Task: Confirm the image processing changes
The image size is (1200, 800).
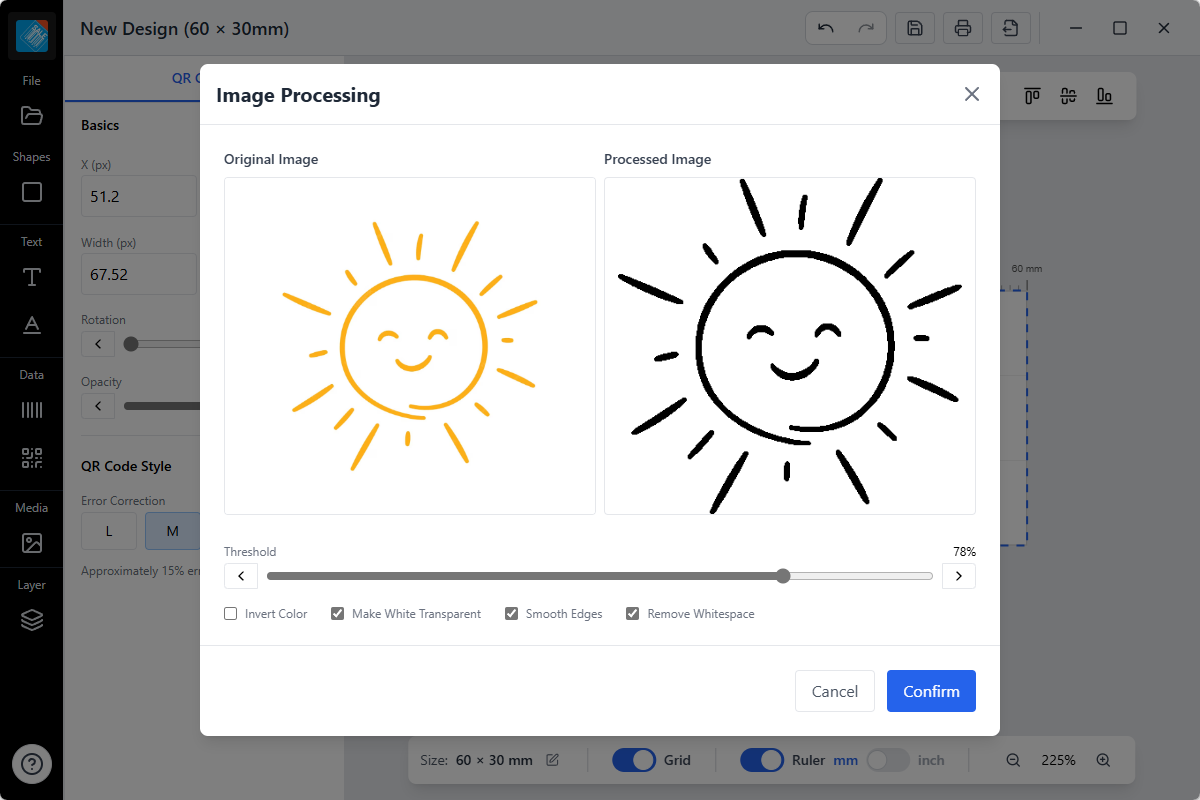Action: pyautogui.click(x=930, y=691)
